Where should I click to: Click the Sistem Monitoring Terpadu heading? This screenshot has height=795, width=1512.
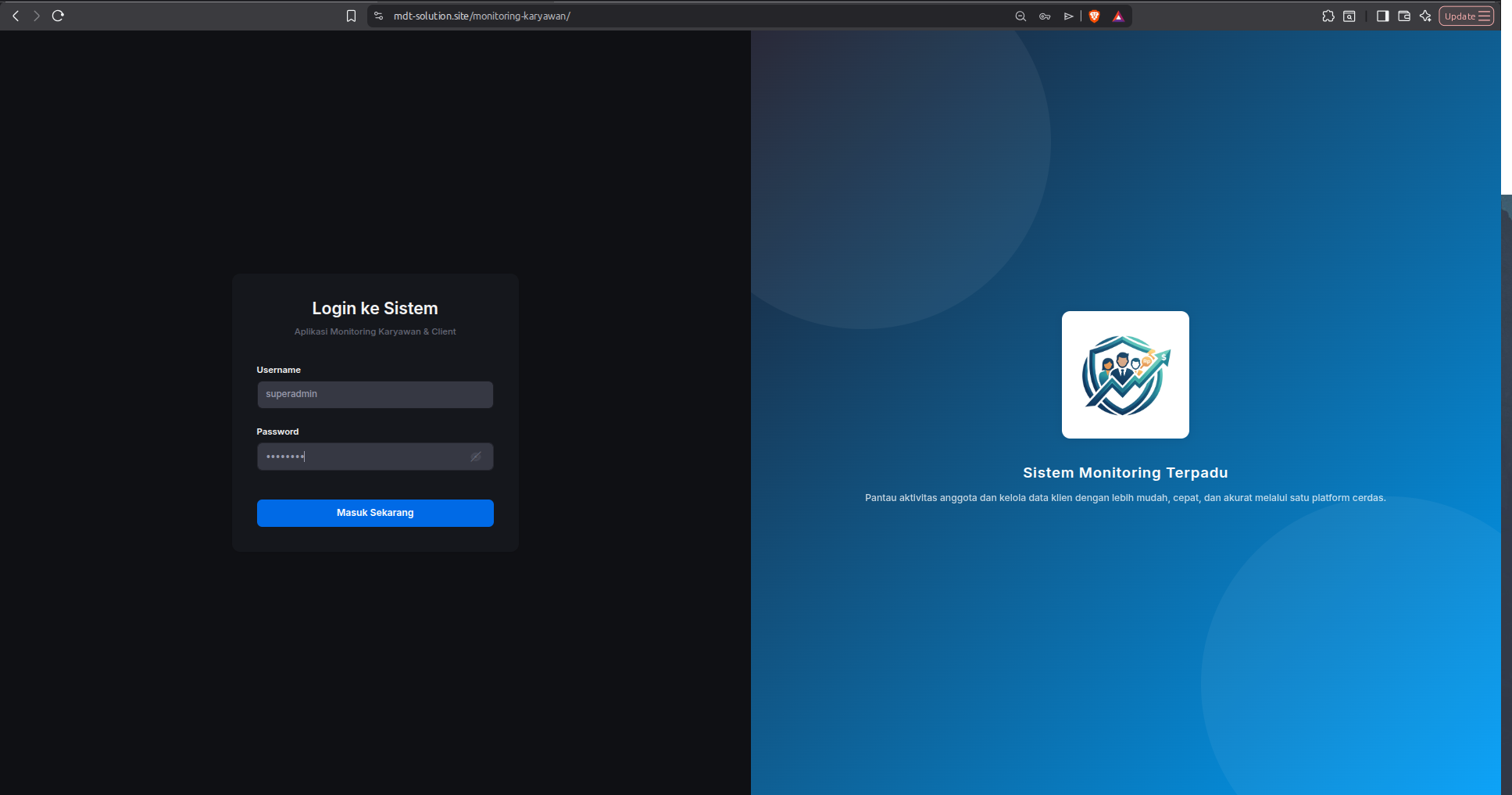pos(1125,472)
